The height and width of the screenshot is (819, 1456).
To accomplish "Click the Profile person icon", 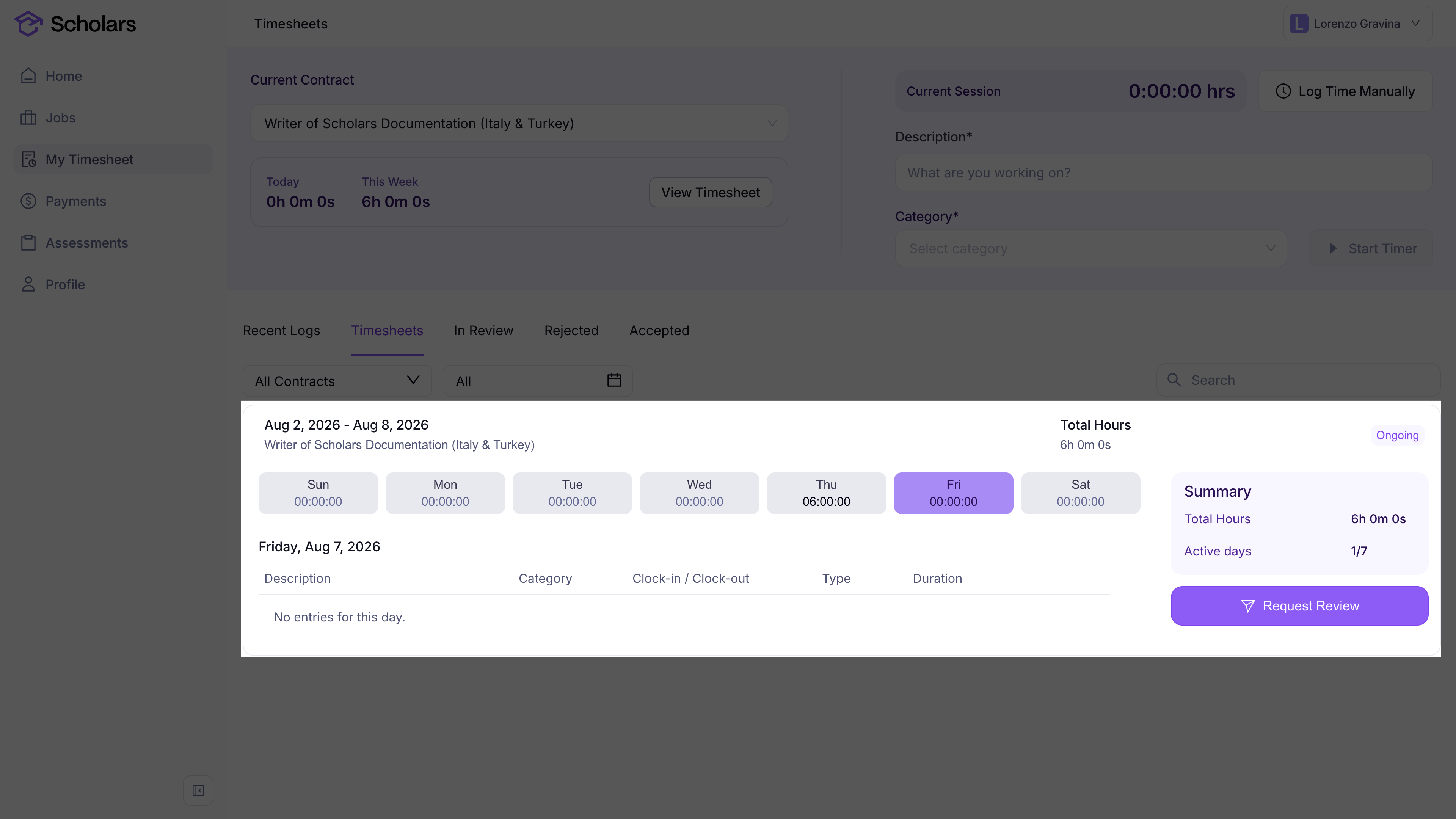I will tap(28, 284).
